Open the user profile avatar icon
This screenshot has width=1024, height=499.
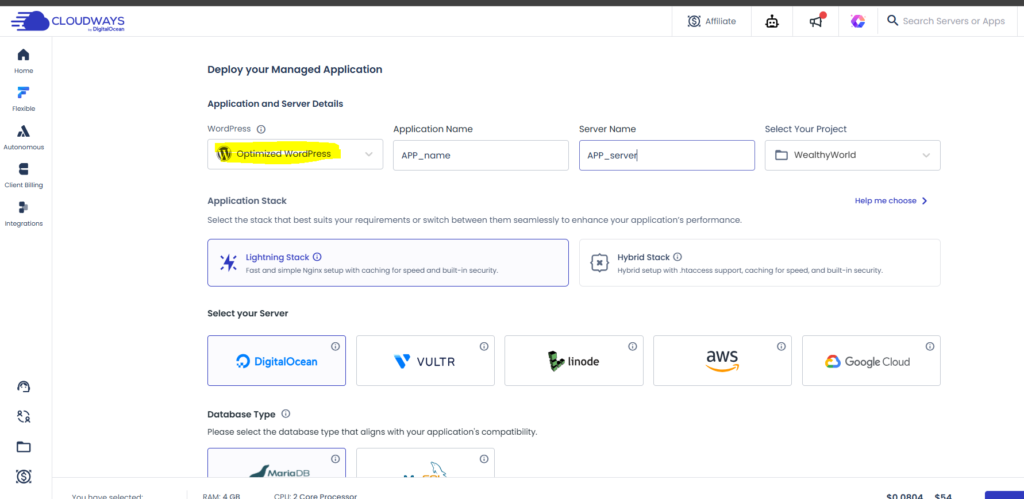[x=857, y=21]
